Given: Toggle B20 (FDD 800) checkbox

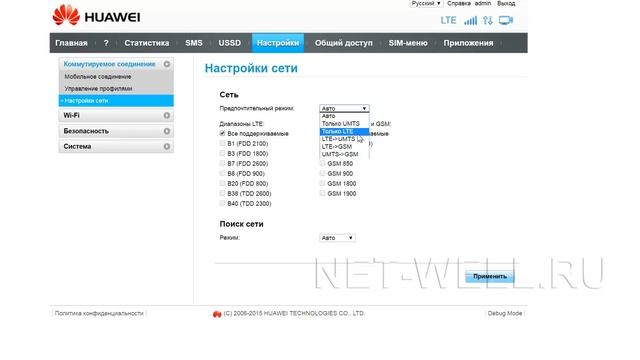Looking at the screenshot, I should click(x=222, y=183).
